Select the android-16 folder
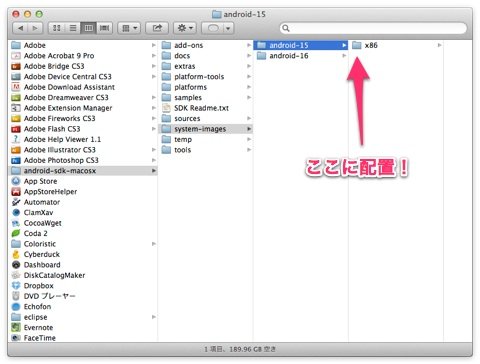The height and width of the screenshot is (364, 480). [x=301, y=56]
